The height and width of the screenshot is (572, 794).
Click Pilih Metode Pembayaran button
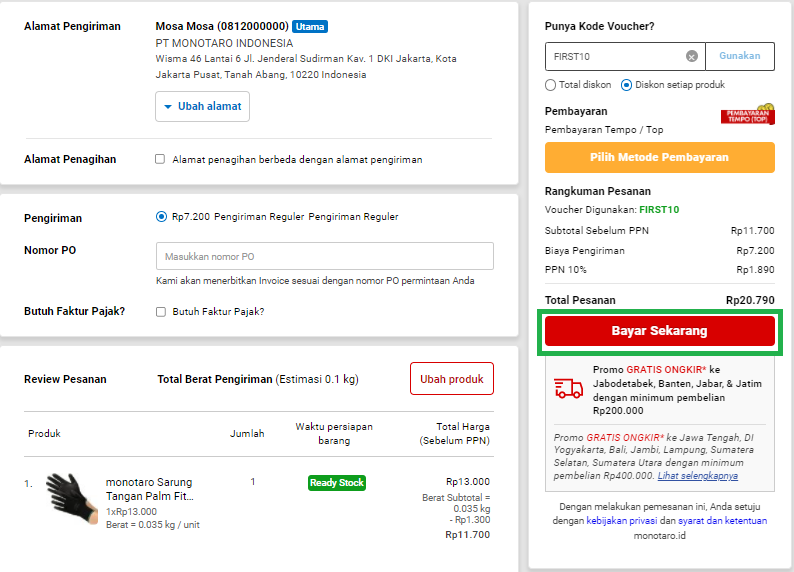point(659,157)
